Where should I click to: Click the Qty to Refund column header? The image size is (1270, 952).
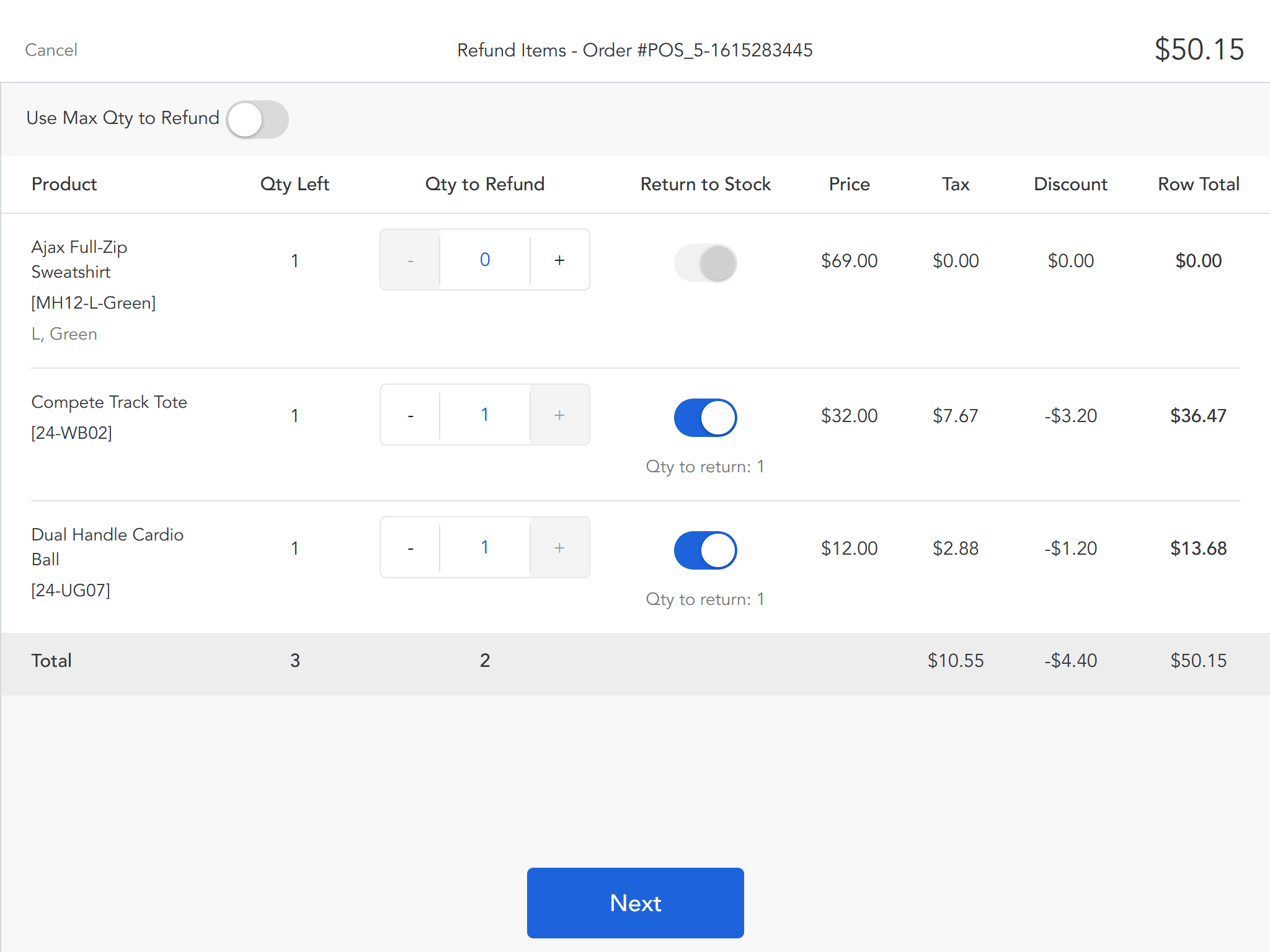coord(484,184)
